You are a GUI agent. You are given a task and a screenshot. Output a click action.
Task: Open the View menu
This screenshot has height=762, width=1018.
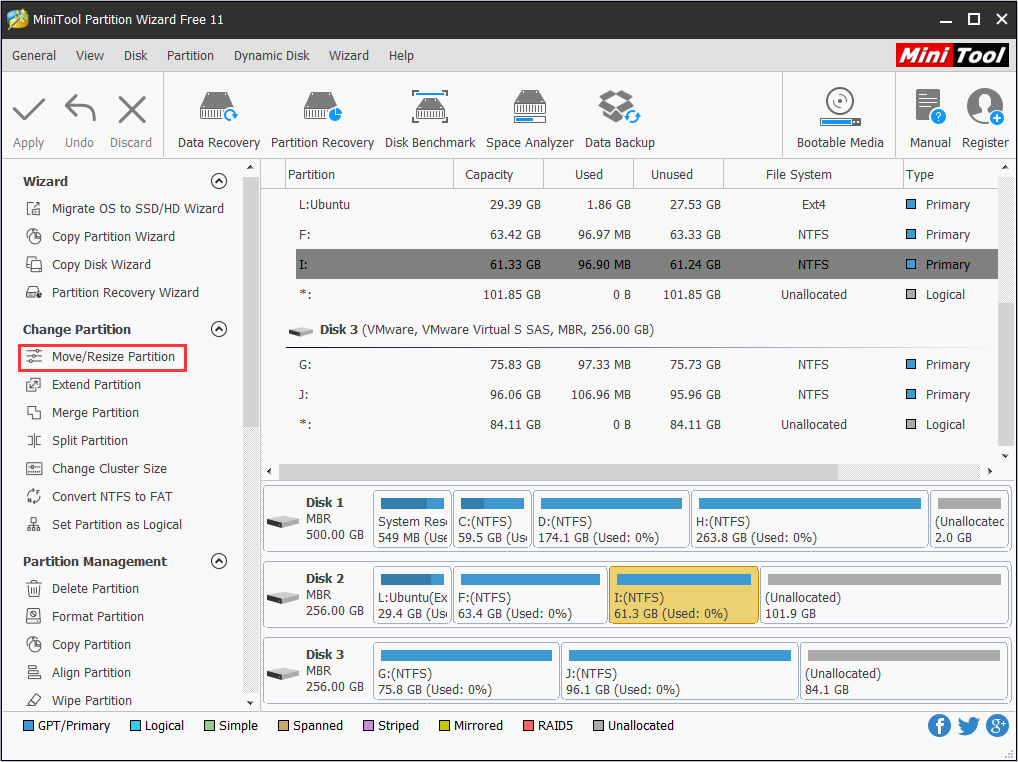tap(90, 56)
